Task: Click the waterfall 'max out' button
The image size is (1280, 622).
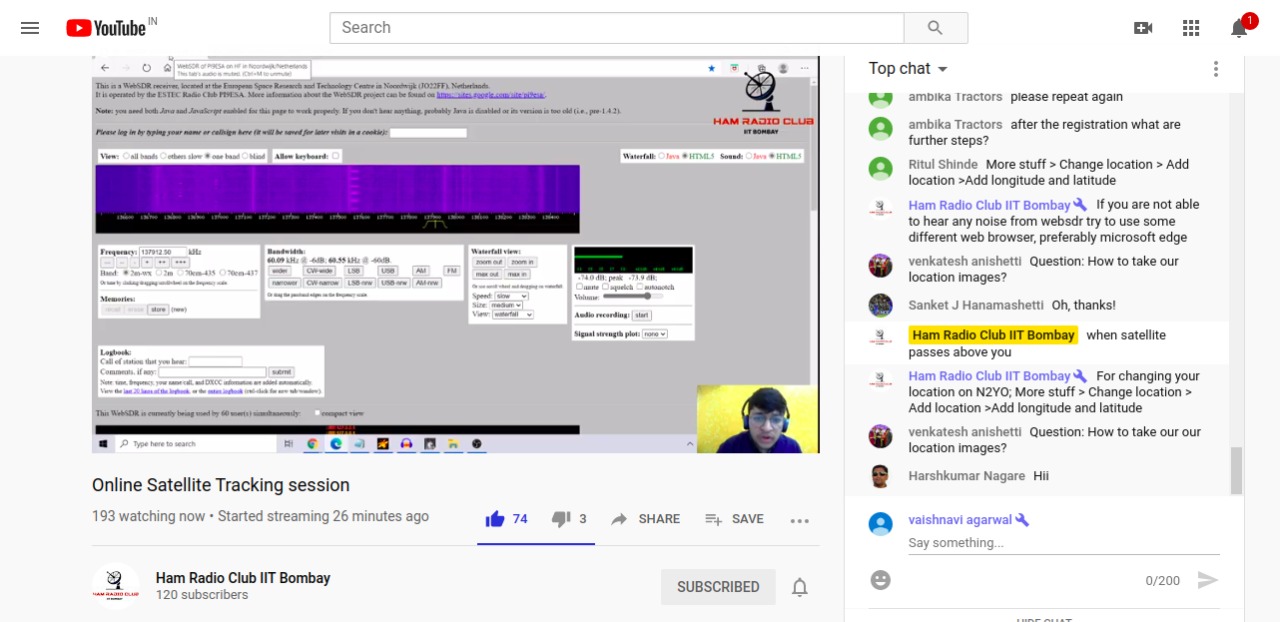Action: point(487,274)
